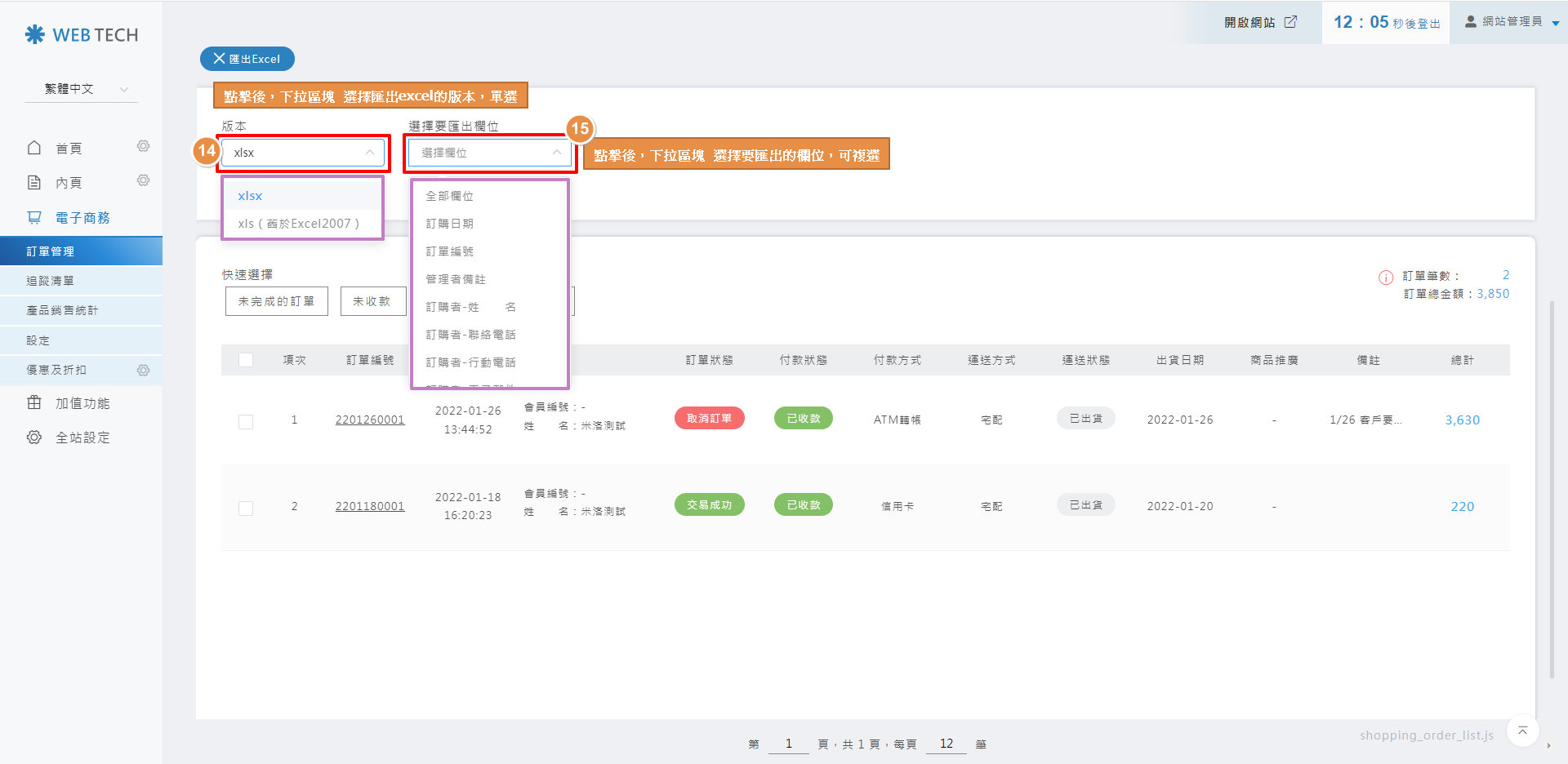Expand the 繁體中文 language dropdown
The height and width of the screenshot is (764, 1568).
point(82,89)
